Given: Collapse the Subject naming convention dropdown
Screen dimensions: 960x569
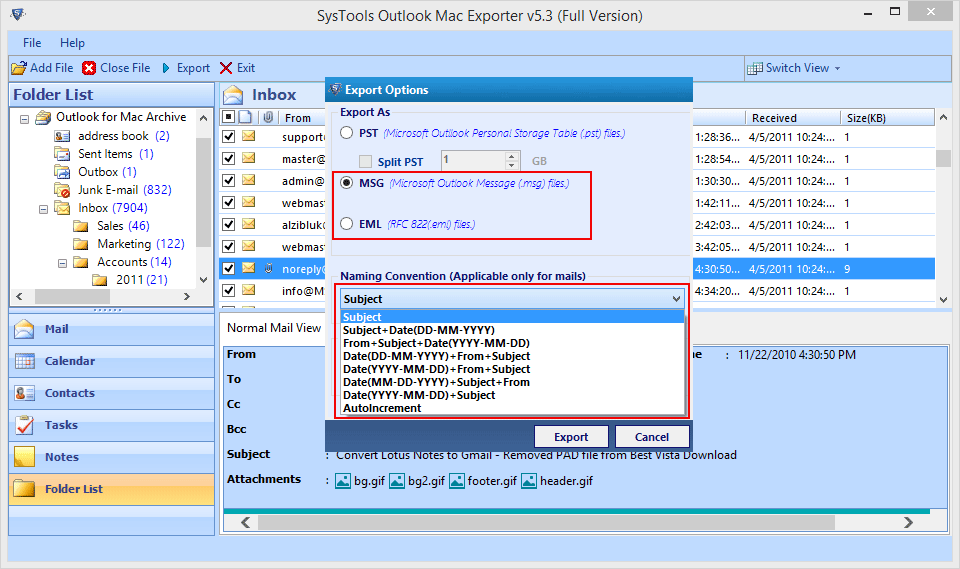Looking at the screenshot, I should pos(676,299).
